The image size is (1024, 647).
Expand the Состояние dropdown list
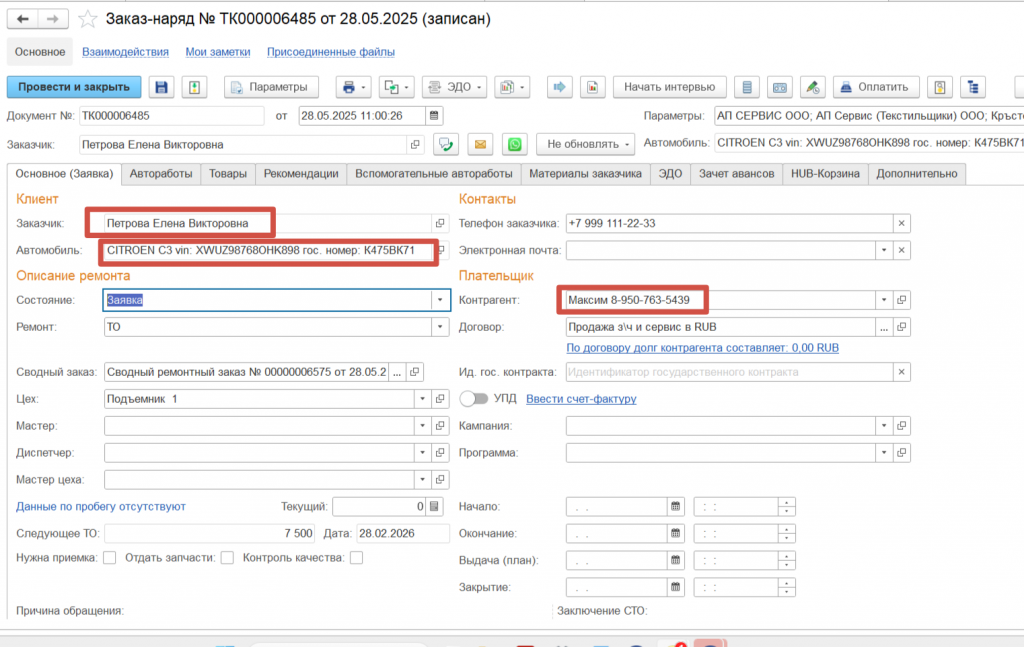pyautogui.click(x=440, y=299)
